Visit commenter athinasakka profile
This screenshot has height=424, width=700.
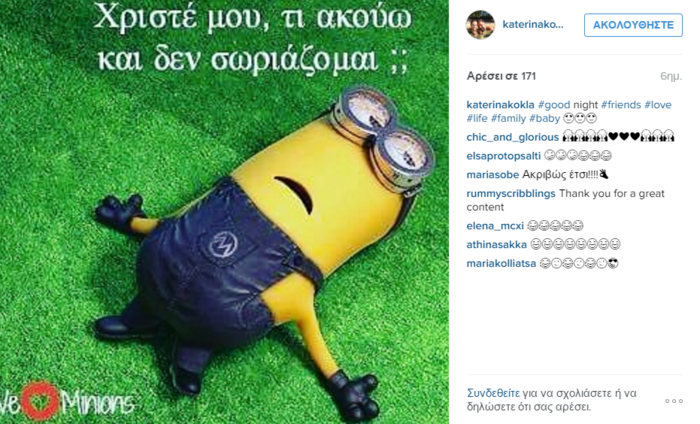tap(496, 245)
